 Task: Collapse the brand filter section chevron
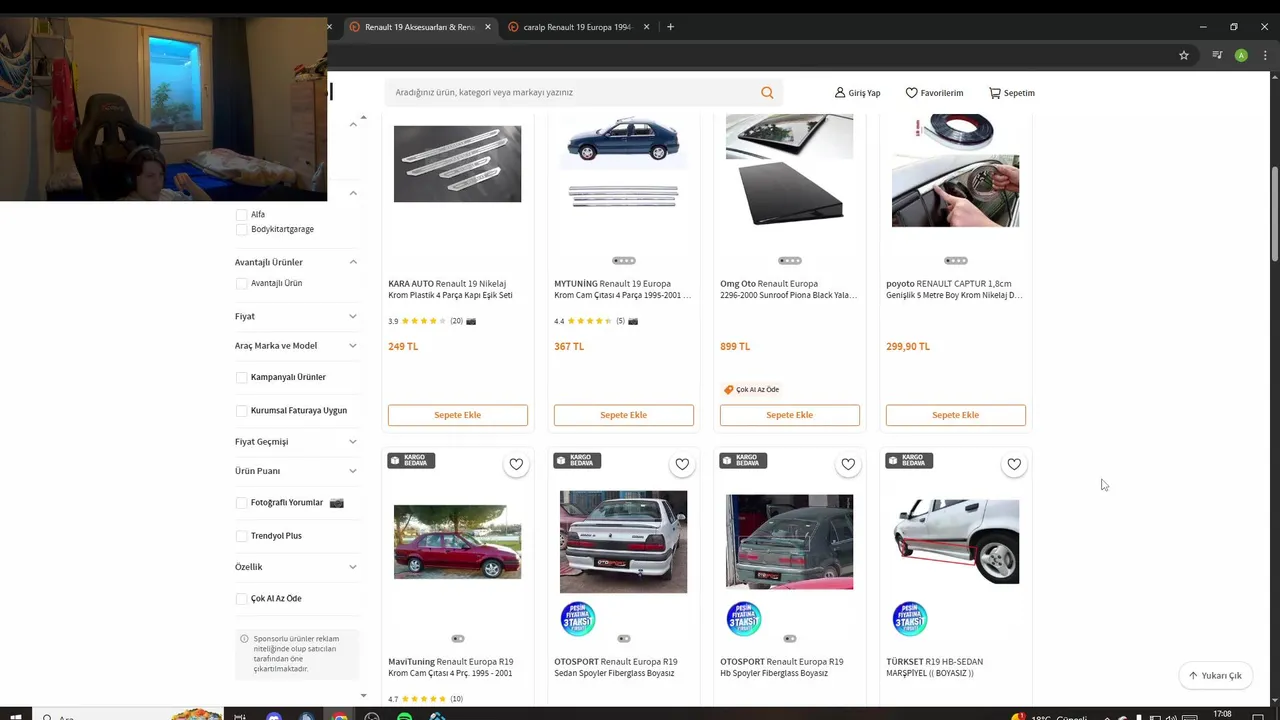point(353,193)
